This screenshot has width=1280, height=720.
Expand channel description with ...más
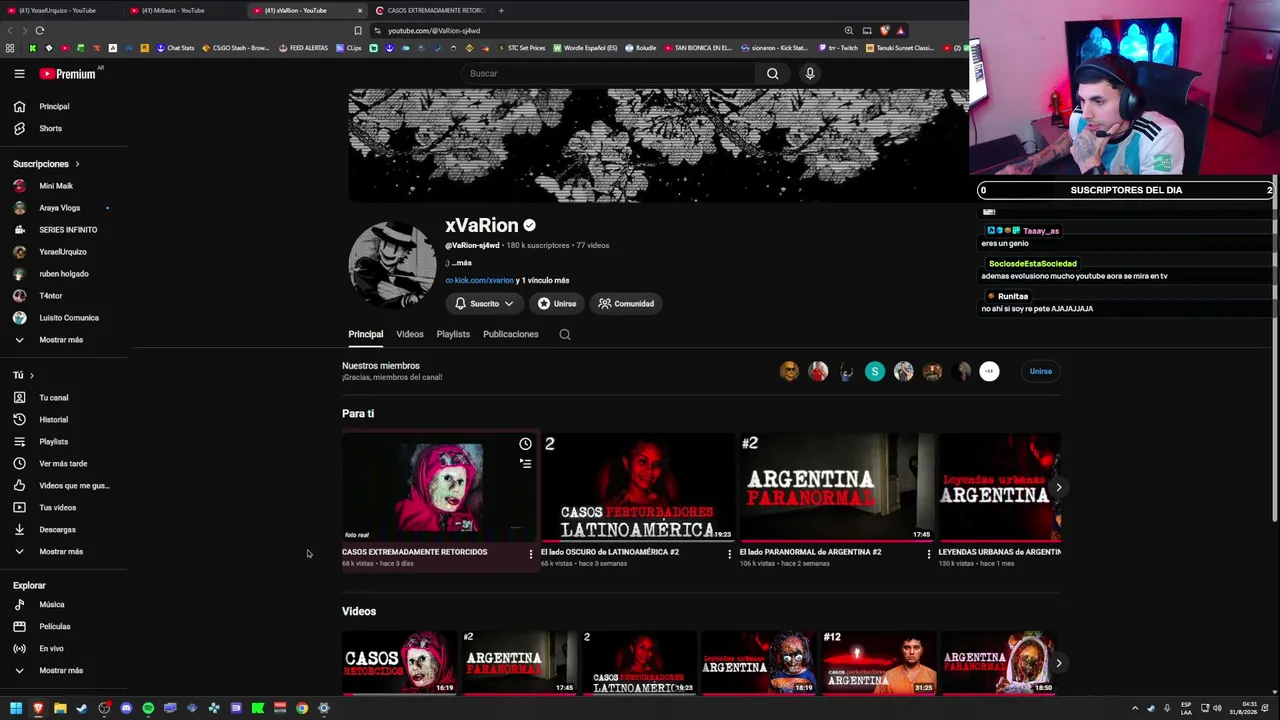(x=461, y=263)
